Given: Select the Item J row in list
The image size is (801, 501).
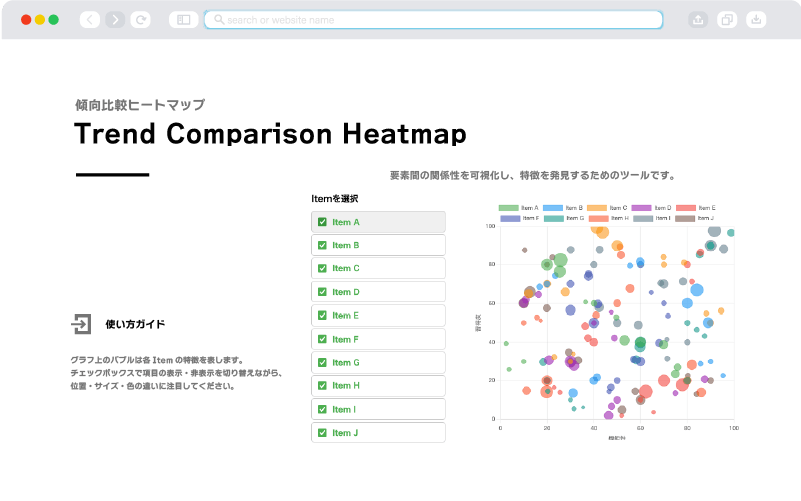Looking at the screenshot, I should [378, 433].
